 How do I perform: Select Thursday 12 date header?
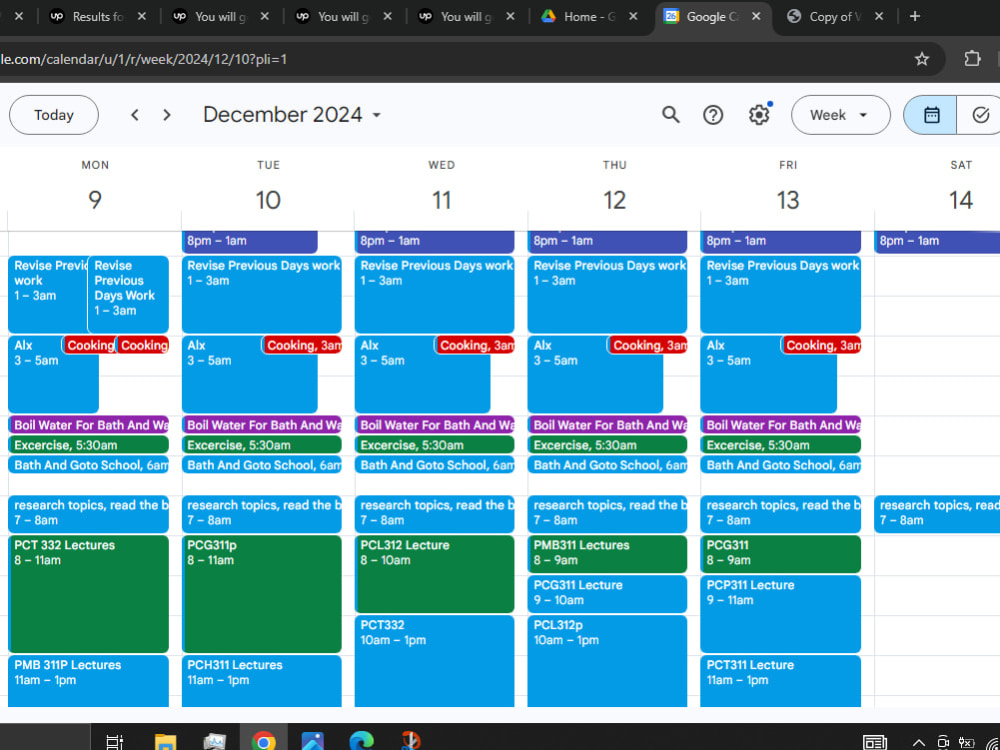click(614, 200)
